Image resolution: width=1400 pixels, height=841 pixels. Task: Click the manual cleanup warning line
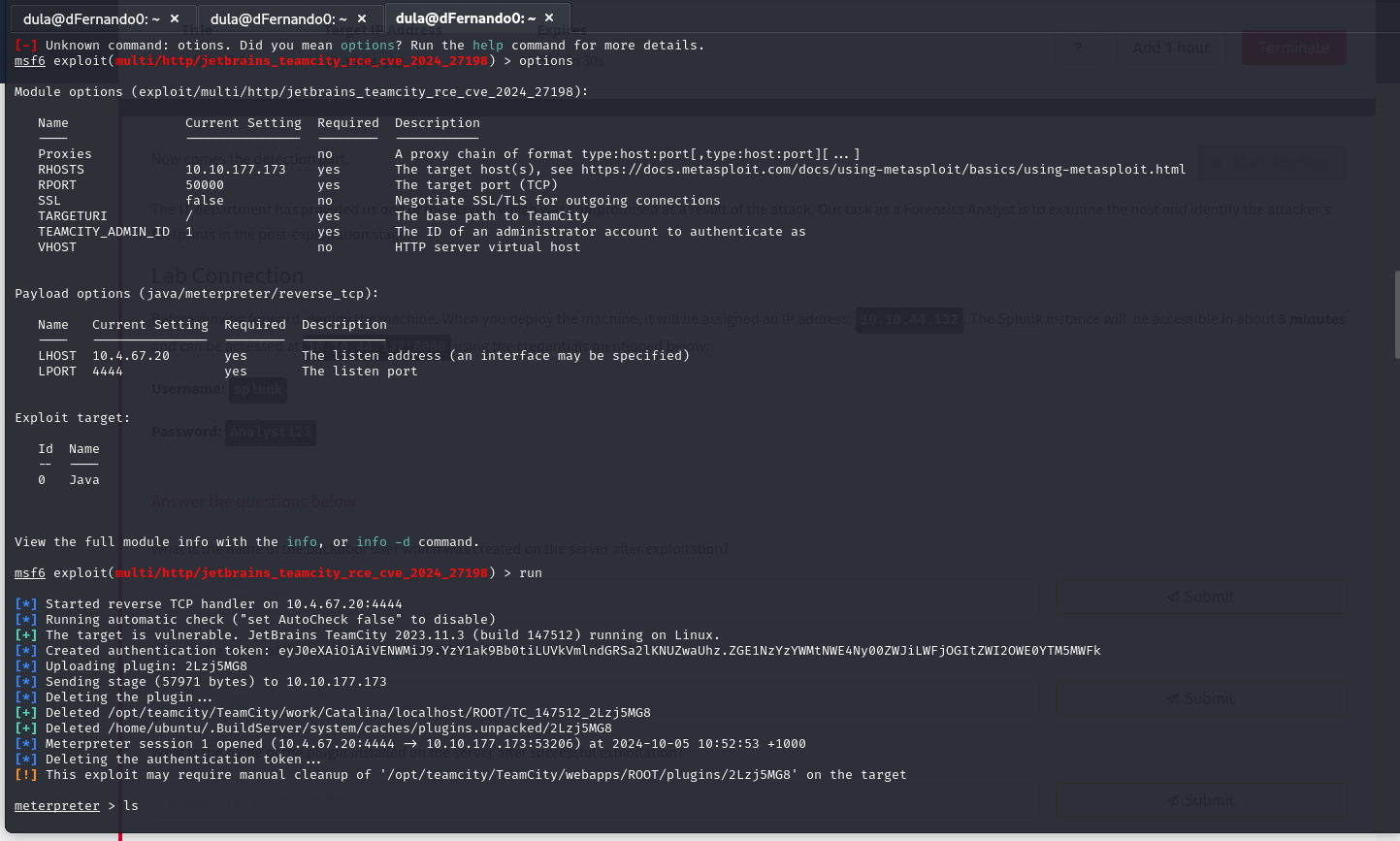pyautogui.click(x=461, y=775)
